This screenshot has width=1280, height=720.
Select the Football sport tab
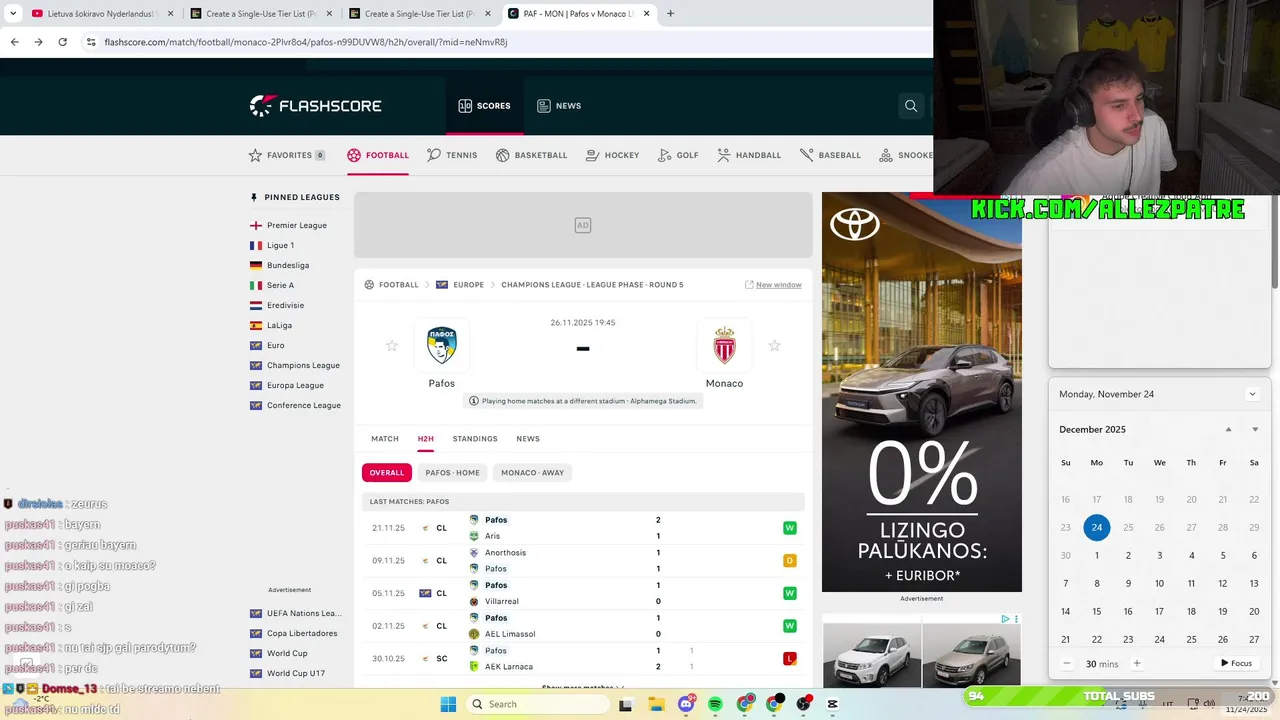tap(378, 155)
